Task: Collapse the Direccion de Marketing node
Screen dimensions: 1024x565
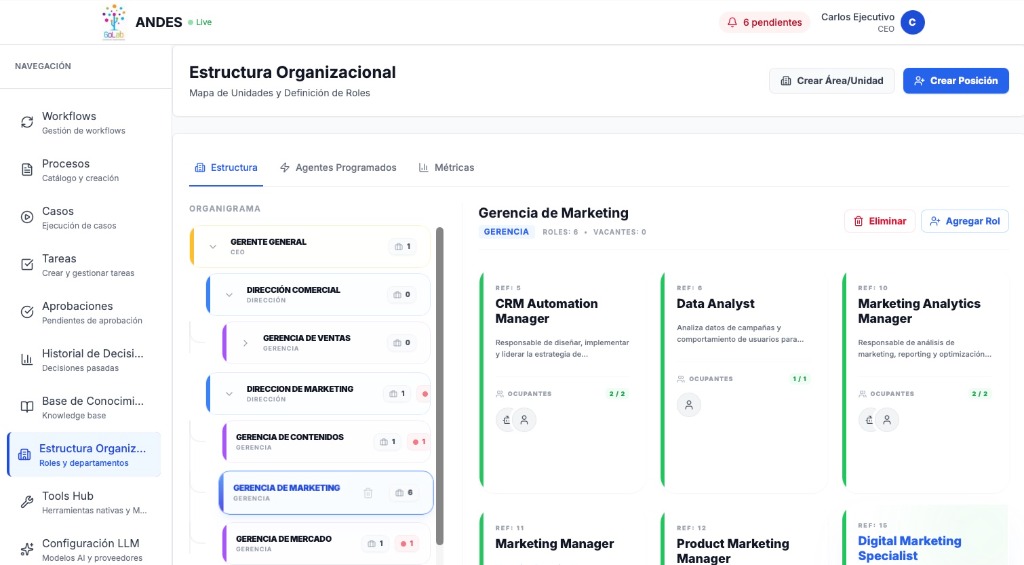Action: click(x=229, y=393)
